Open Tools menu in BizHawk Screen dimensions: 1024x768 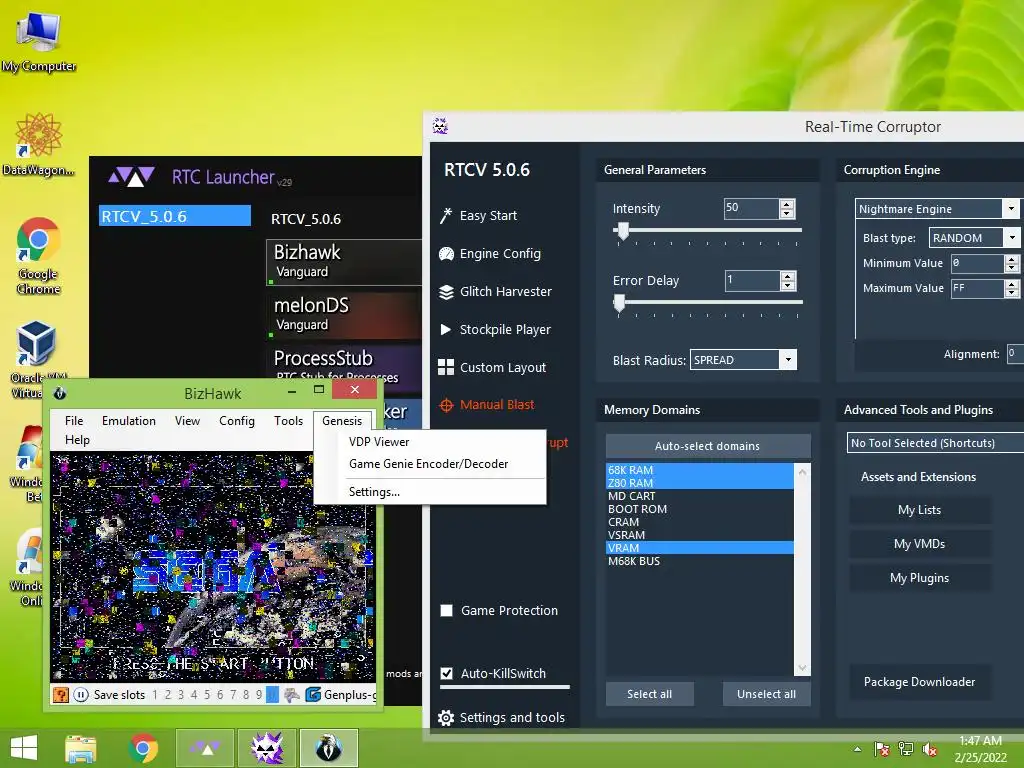[x=288, y=421]
